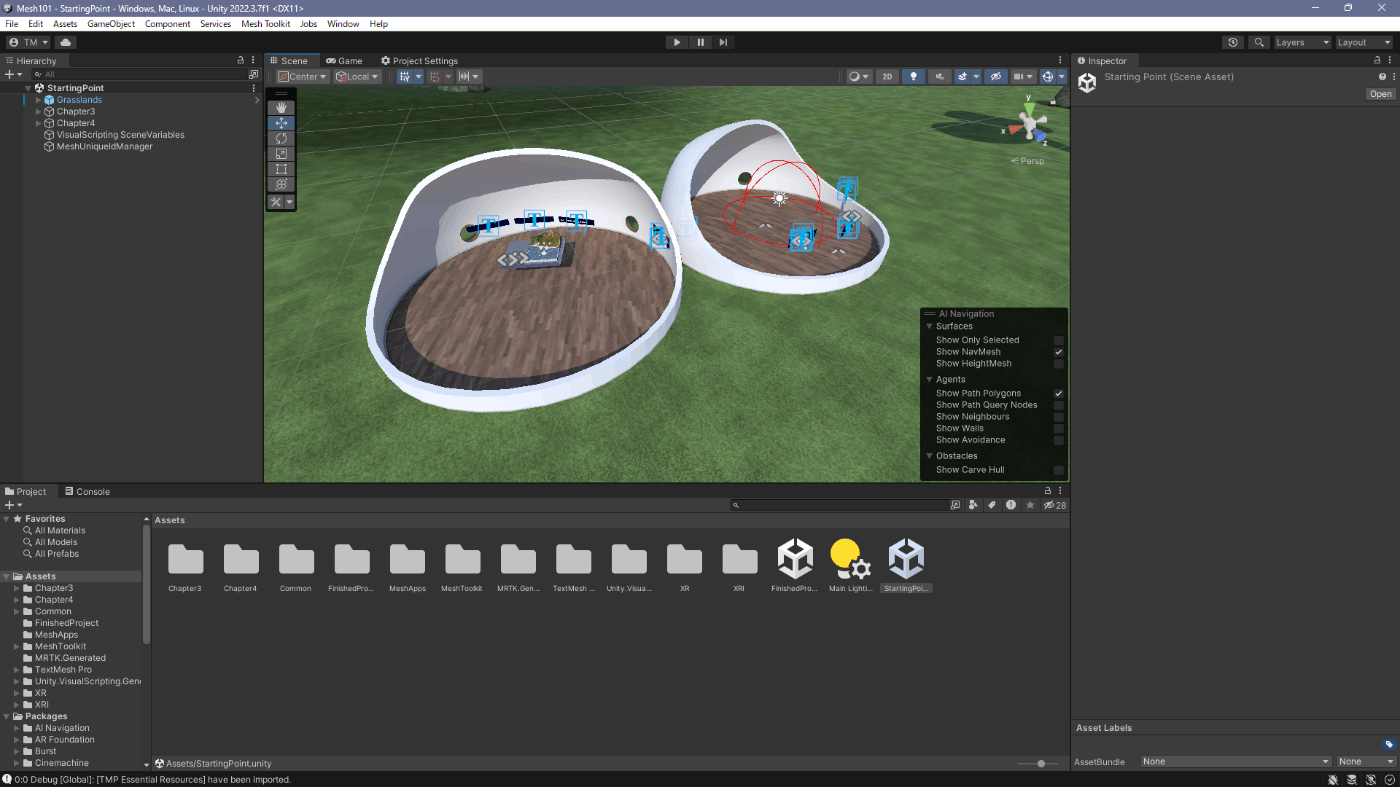
Task: Open the Local rotation dropdown
Action: coord(358,76)
